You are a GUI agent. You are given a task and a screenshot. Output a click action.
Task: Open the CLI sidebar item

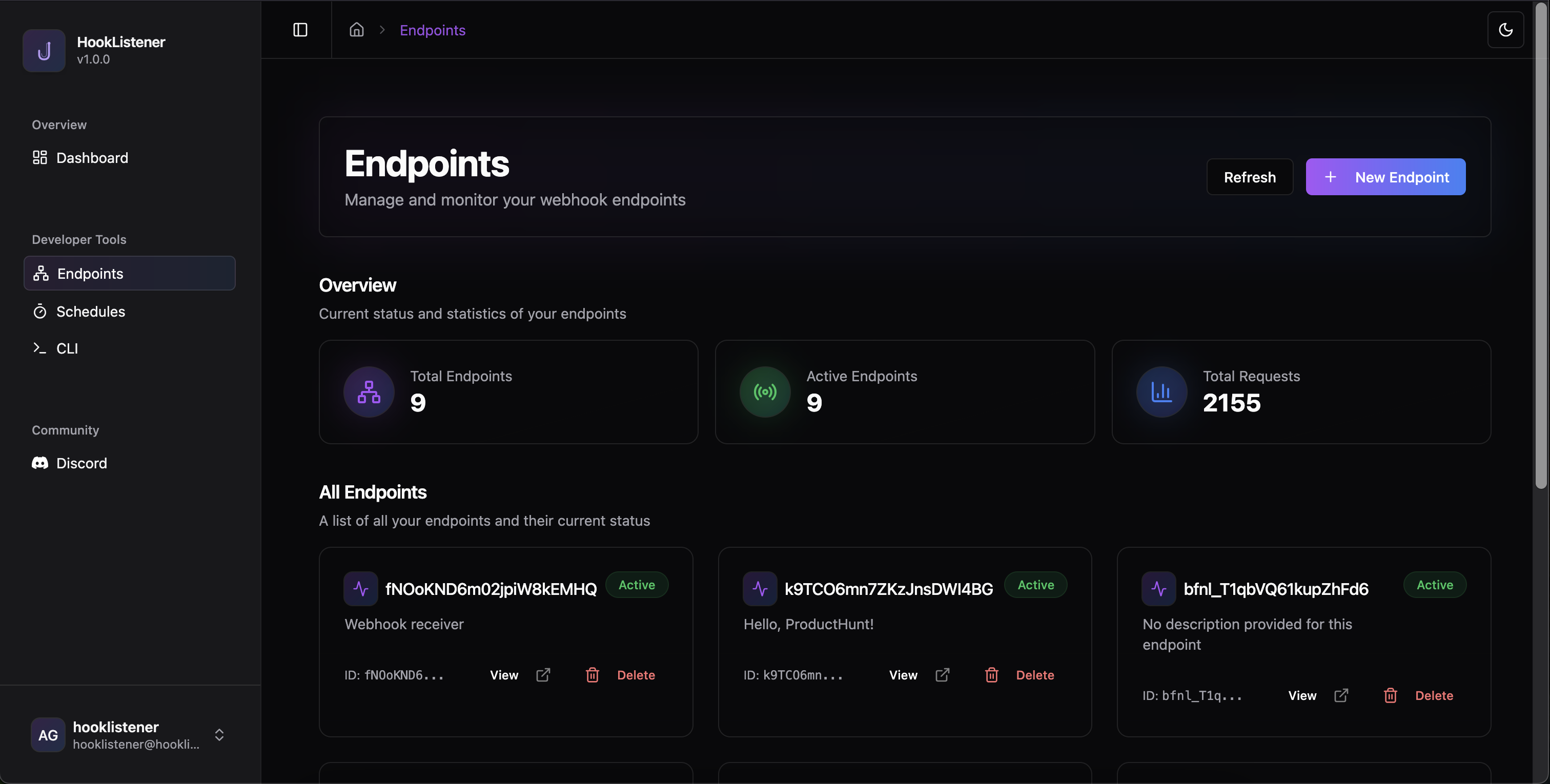(67, 348)
